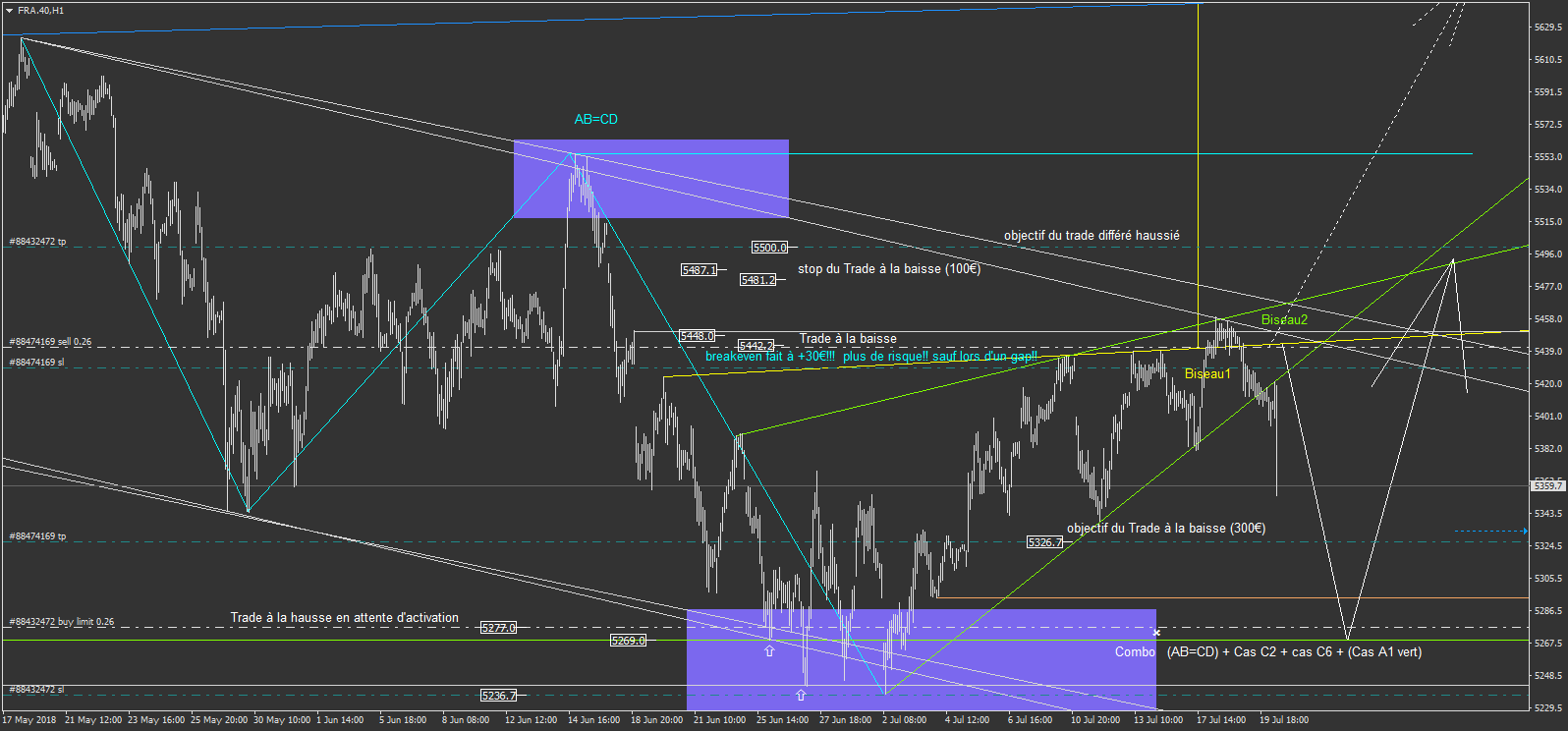Click '10 Jul 20:00' on the time axis
The image size is (1568, 731).
[x=1095, y=720]
